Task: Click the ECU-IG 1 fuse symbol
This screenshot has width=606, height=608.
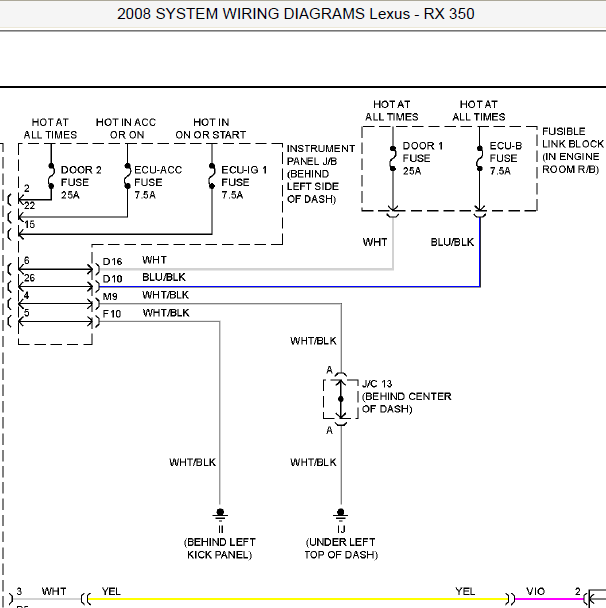Action: [x=212, y=176]
